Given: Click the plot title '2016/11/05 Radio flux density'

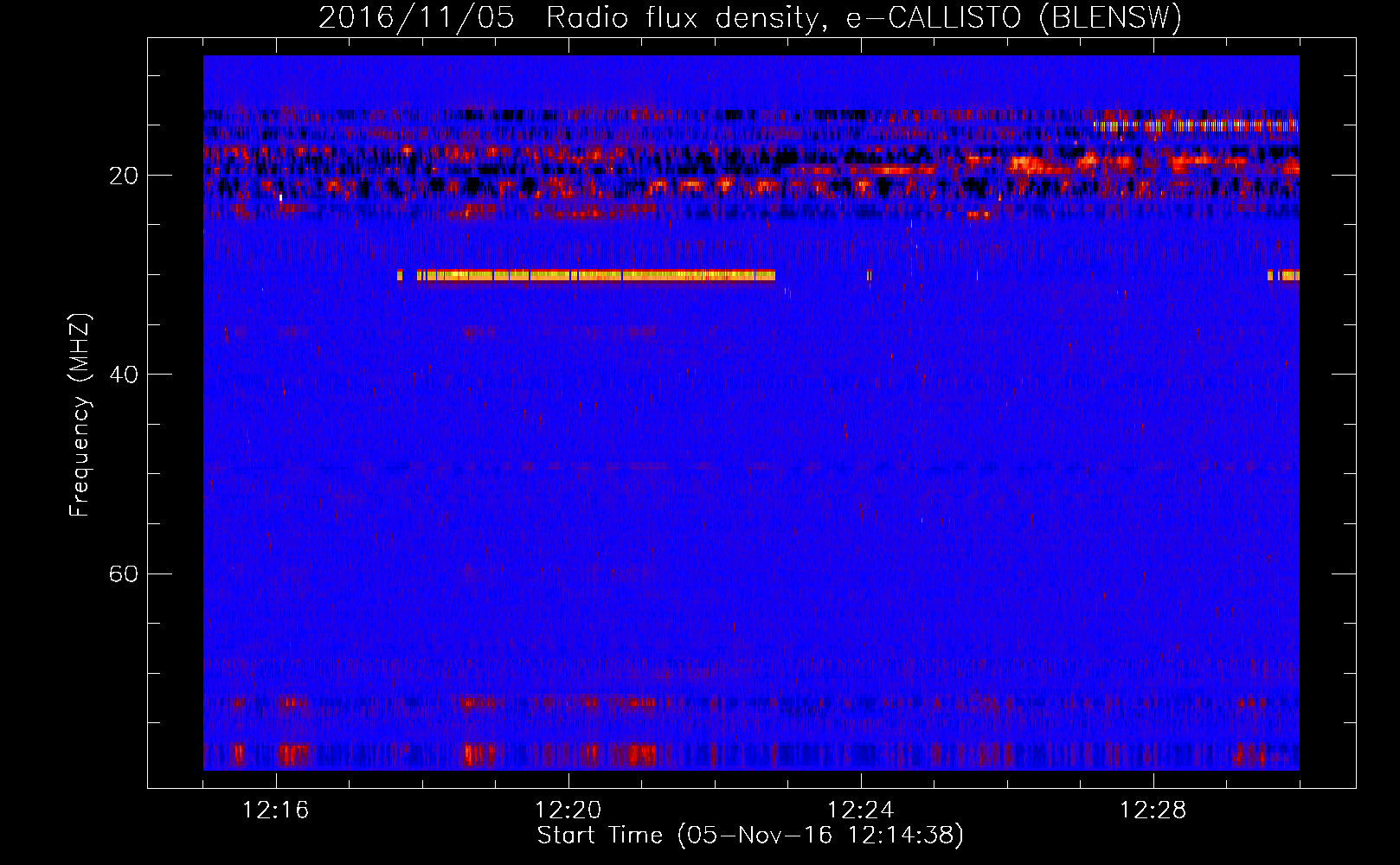Looking at the screenshot, I should pos(750,17).
